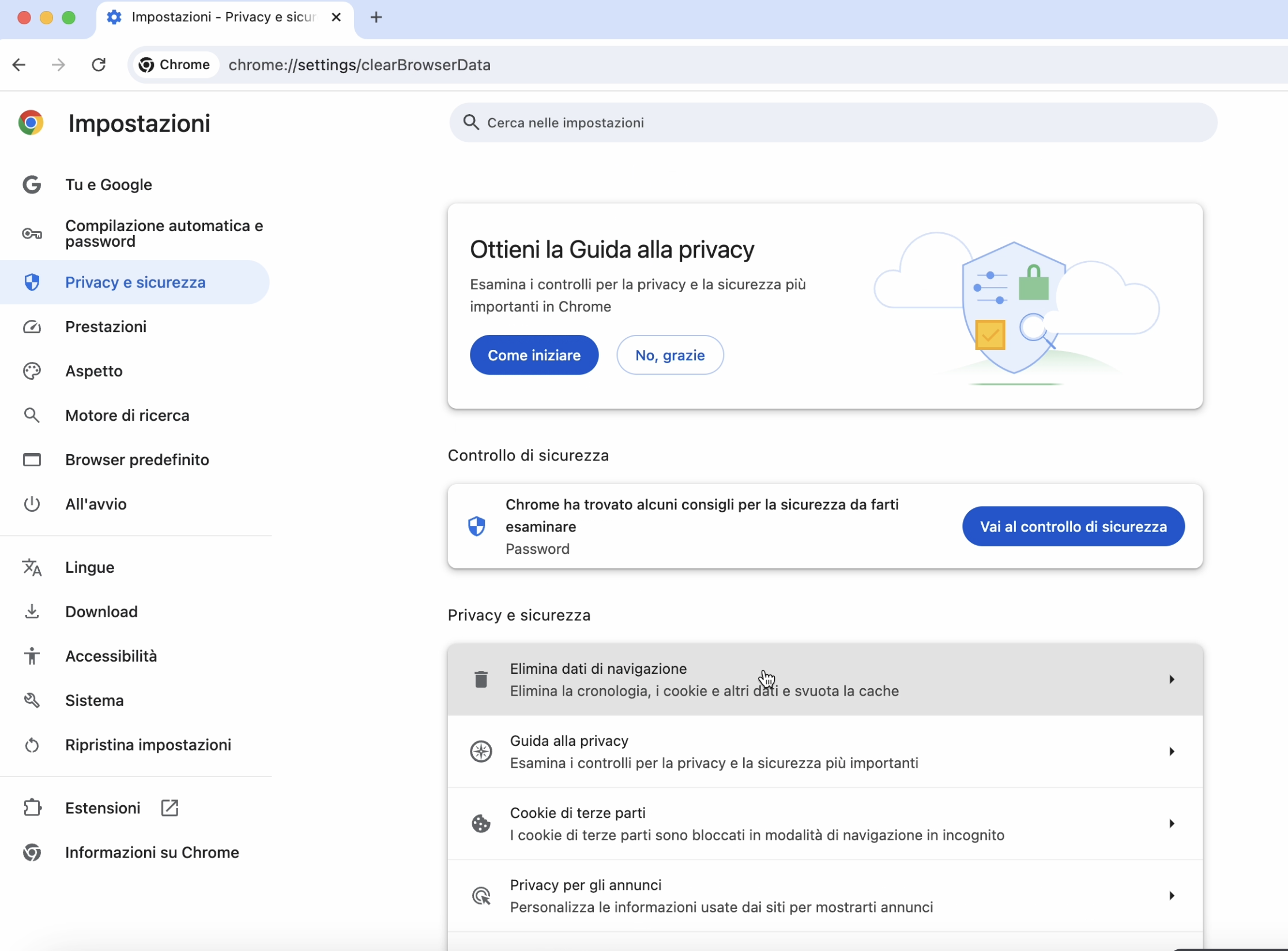
Task: Toggle Compilazione automatica e password section
Action: tap(141, 233)
